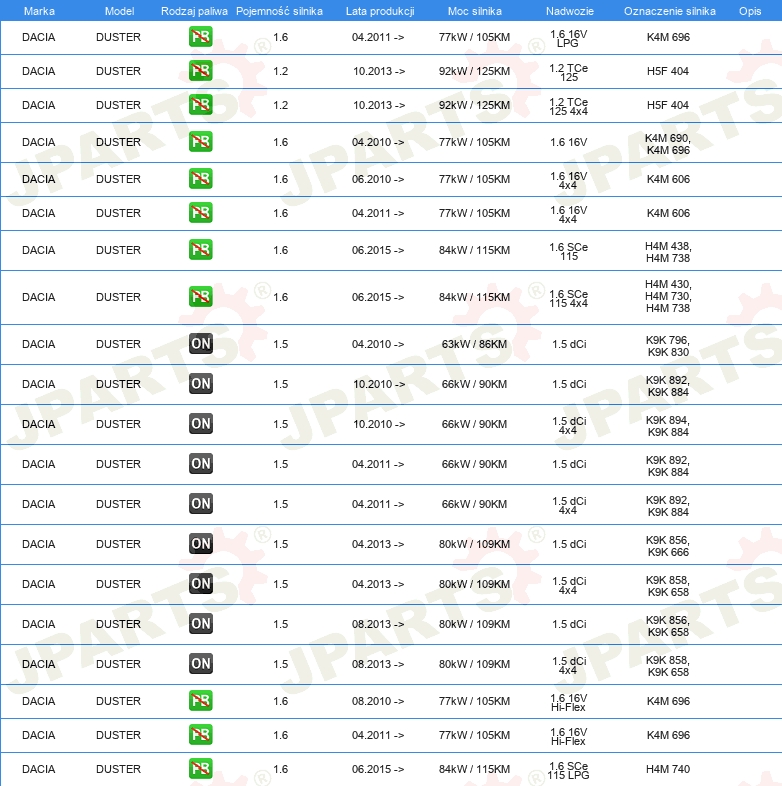
Task: Click the petrol icon in the 04.2011 Hi-Flex row
Action: [201, 735]
